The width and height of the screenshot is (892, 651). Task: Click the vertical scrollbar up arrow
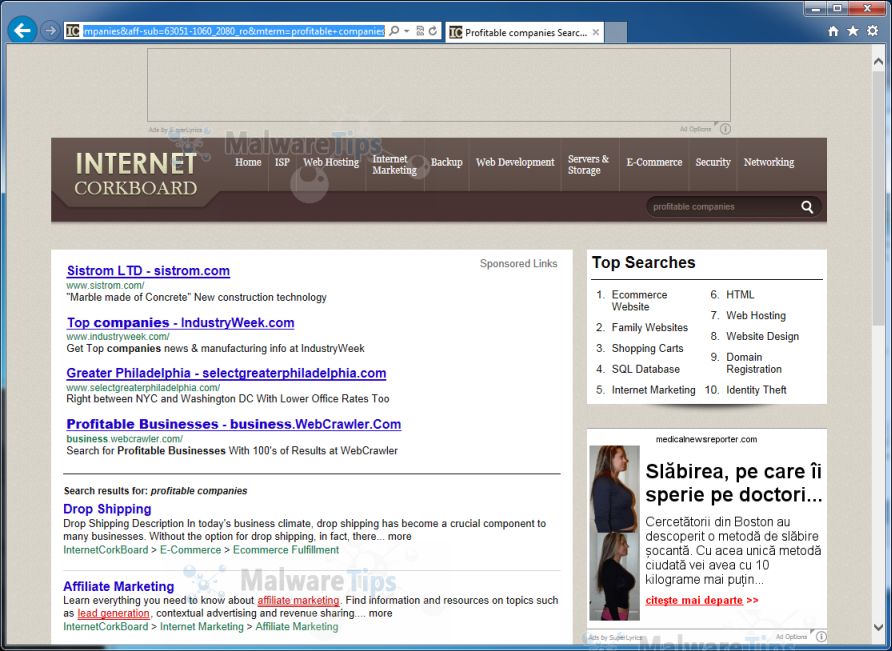(x=878, y=61)
